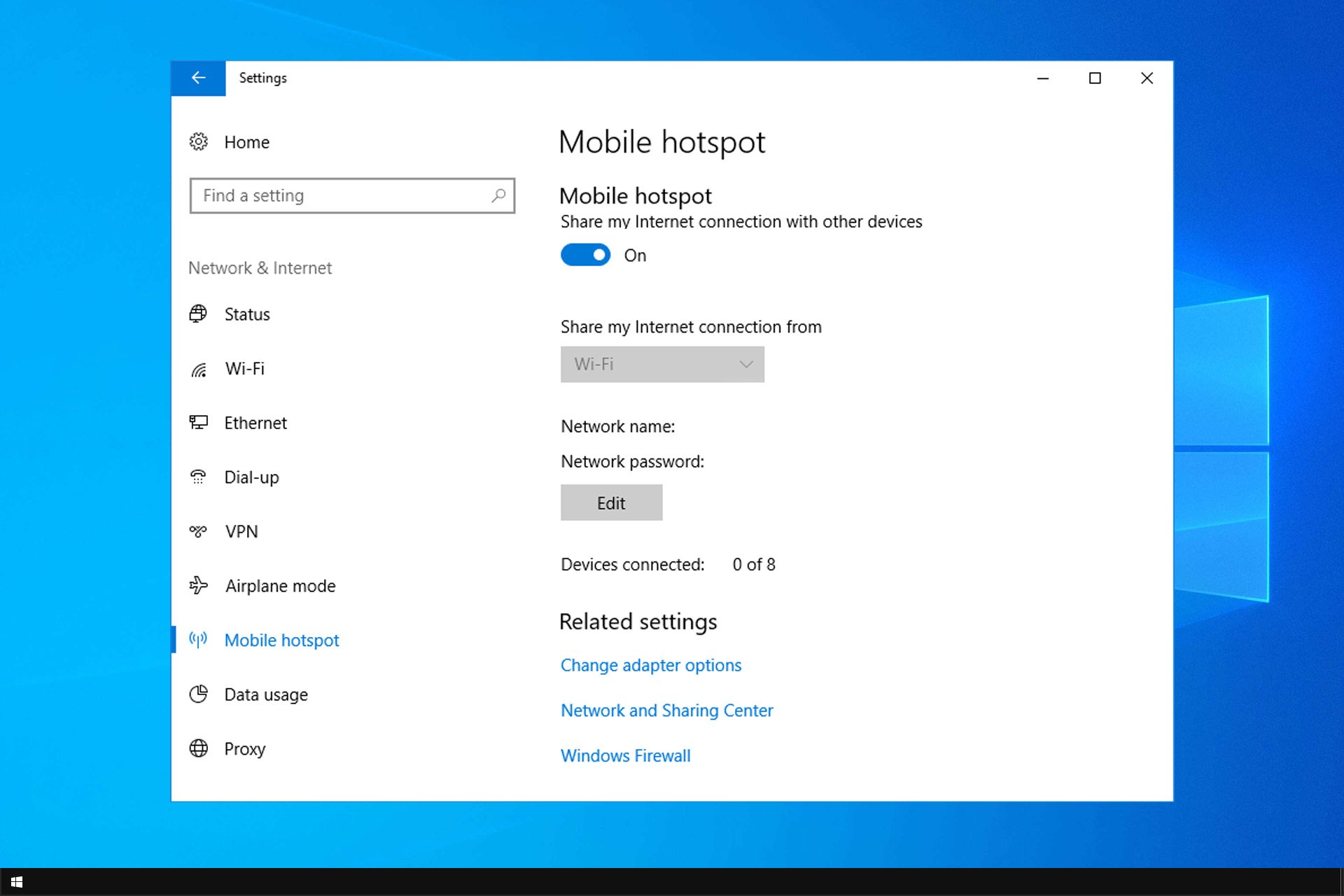Image resolution: width=1344 pixels, height=896 pixels.
Task: Click the Proxy globe icon
Action: click(x=199, y=748)
